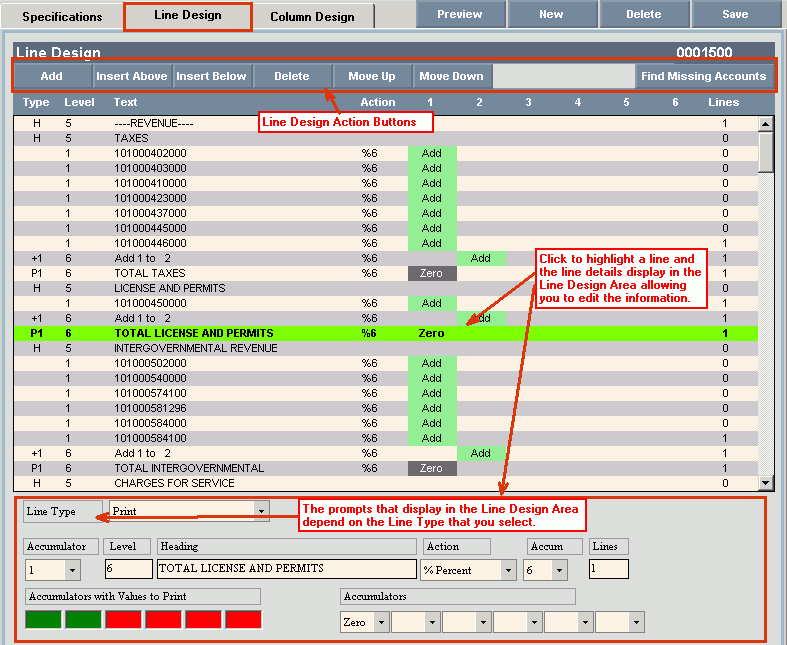Move the selected line up
This screenshot has width=787, height=645.
click(x=371, y=76)
